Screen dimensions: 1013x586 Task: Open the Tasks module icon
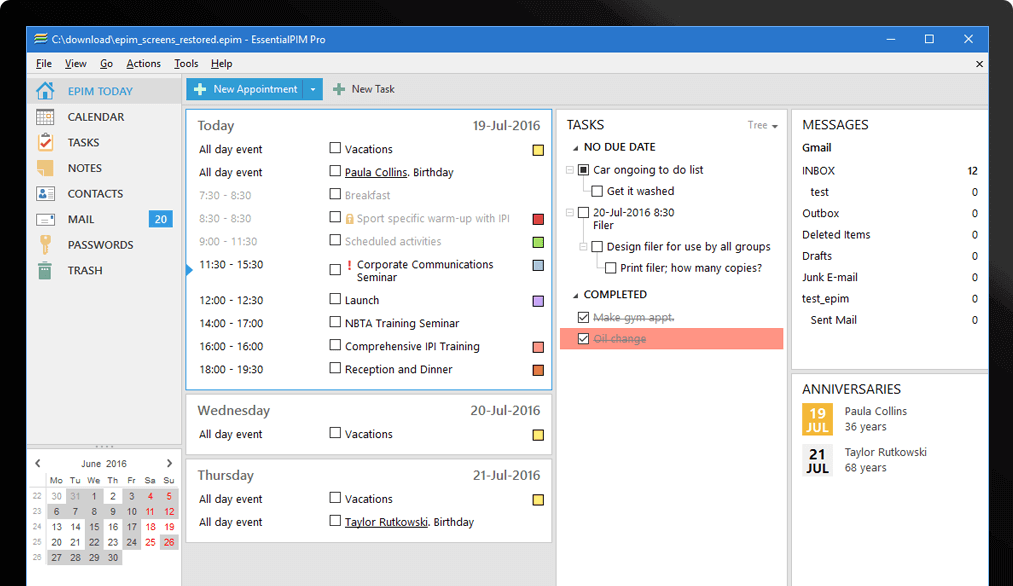point(45,143)
